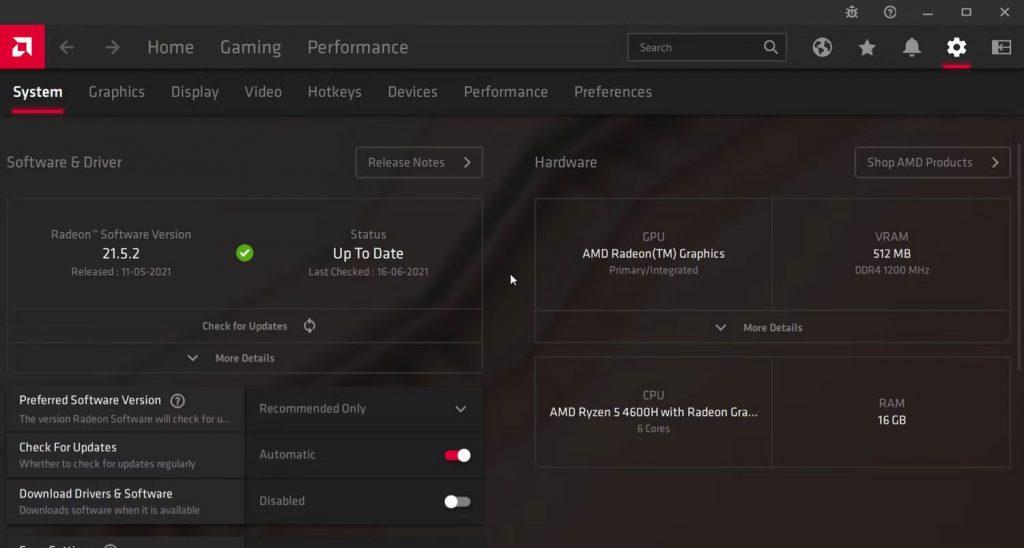Image resolution: width=1024 pixels, height=548 pixels.
Task: Switch to the Graphics tab
Action: [x=116, y=92]
